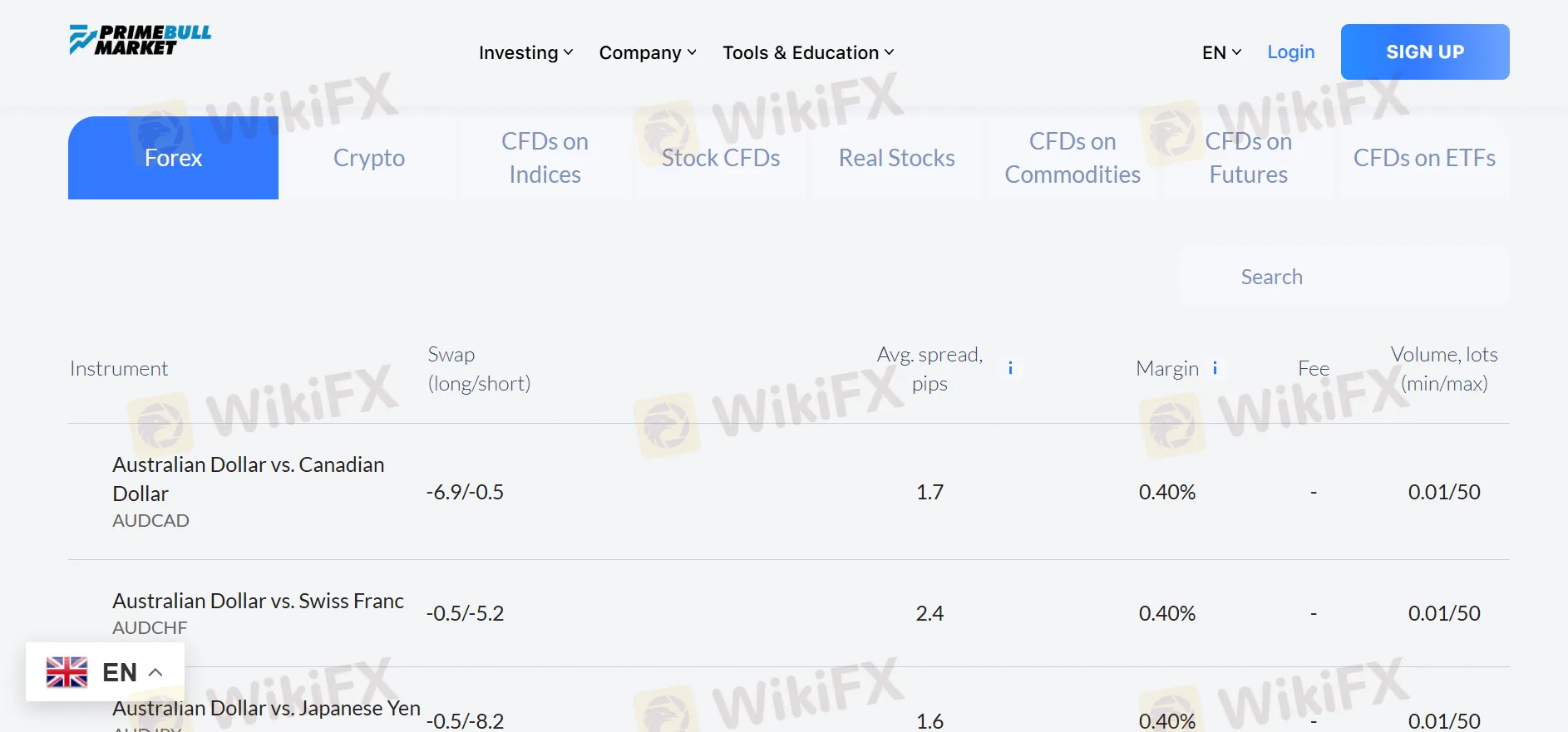Click the PrimeBull Market logo

coord(140,40)
